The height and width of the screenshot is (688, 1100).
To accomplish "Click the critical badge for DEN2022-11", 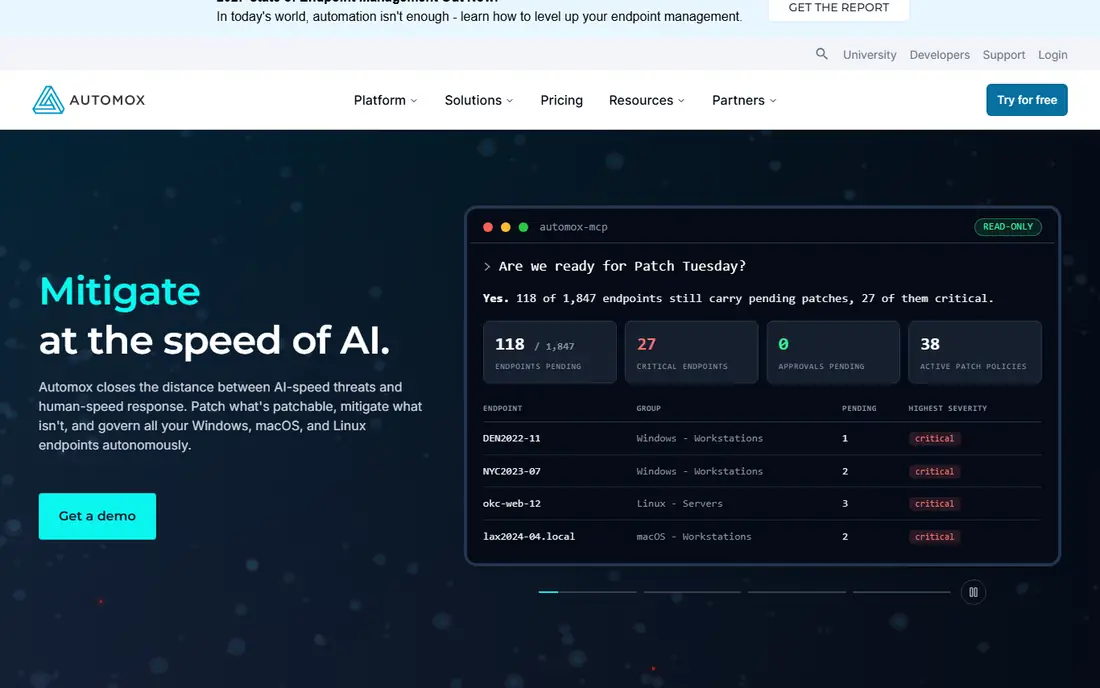I will click(x=934, y=438).
